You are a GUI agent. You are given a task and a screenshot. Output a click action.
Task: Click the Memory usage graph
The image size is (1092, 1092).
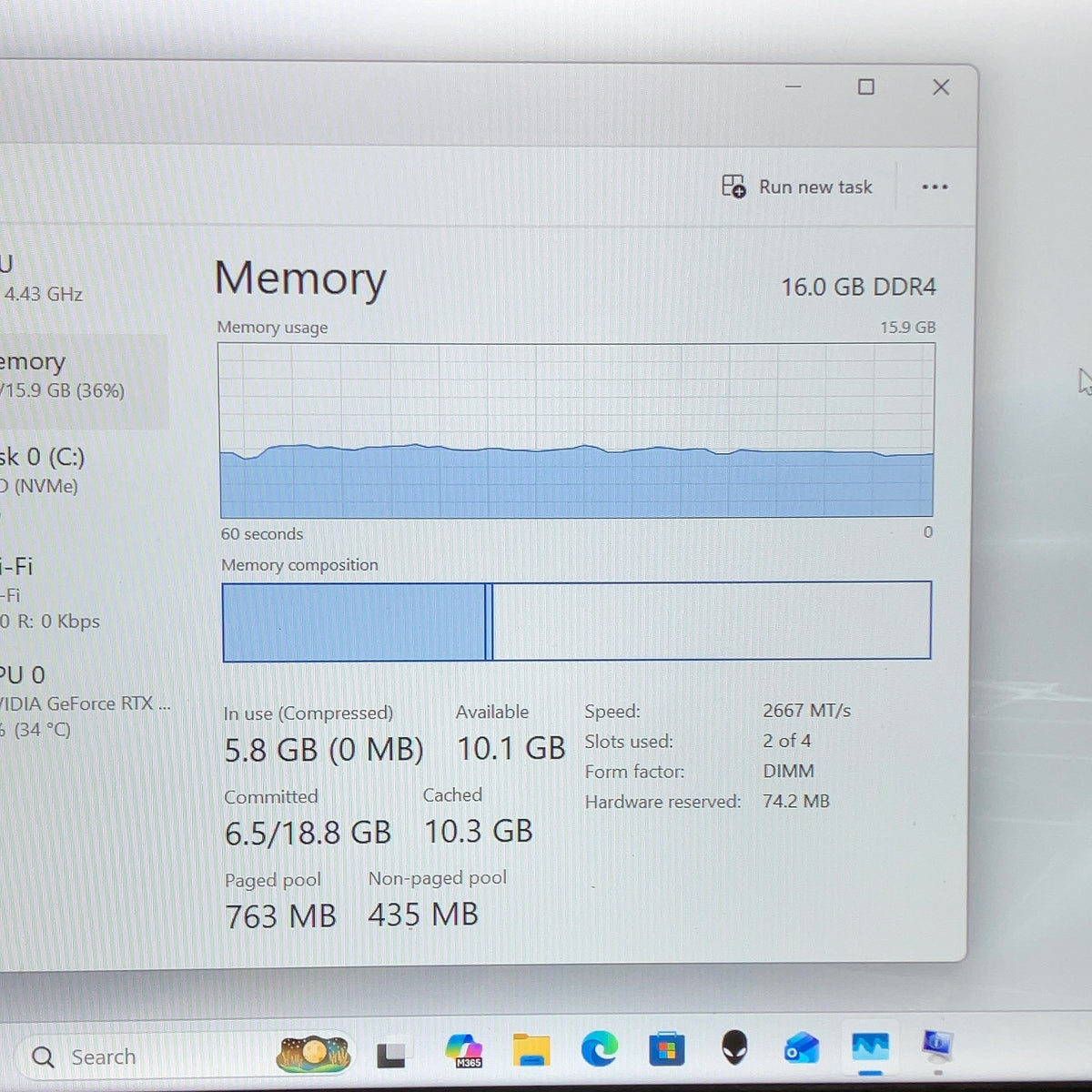pos(577,430)
